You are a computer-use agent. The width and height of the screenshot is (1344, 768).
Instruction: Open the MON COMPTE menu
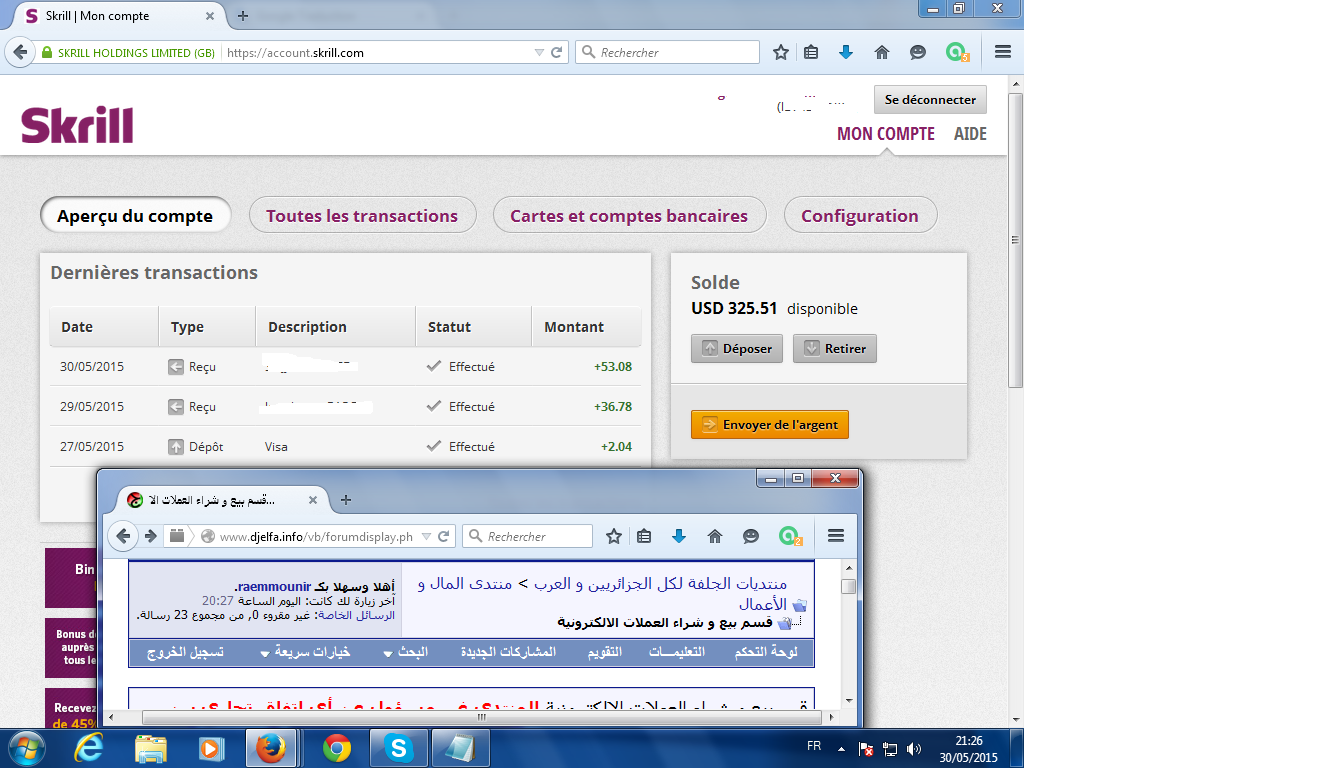click(x=886, y=134)
